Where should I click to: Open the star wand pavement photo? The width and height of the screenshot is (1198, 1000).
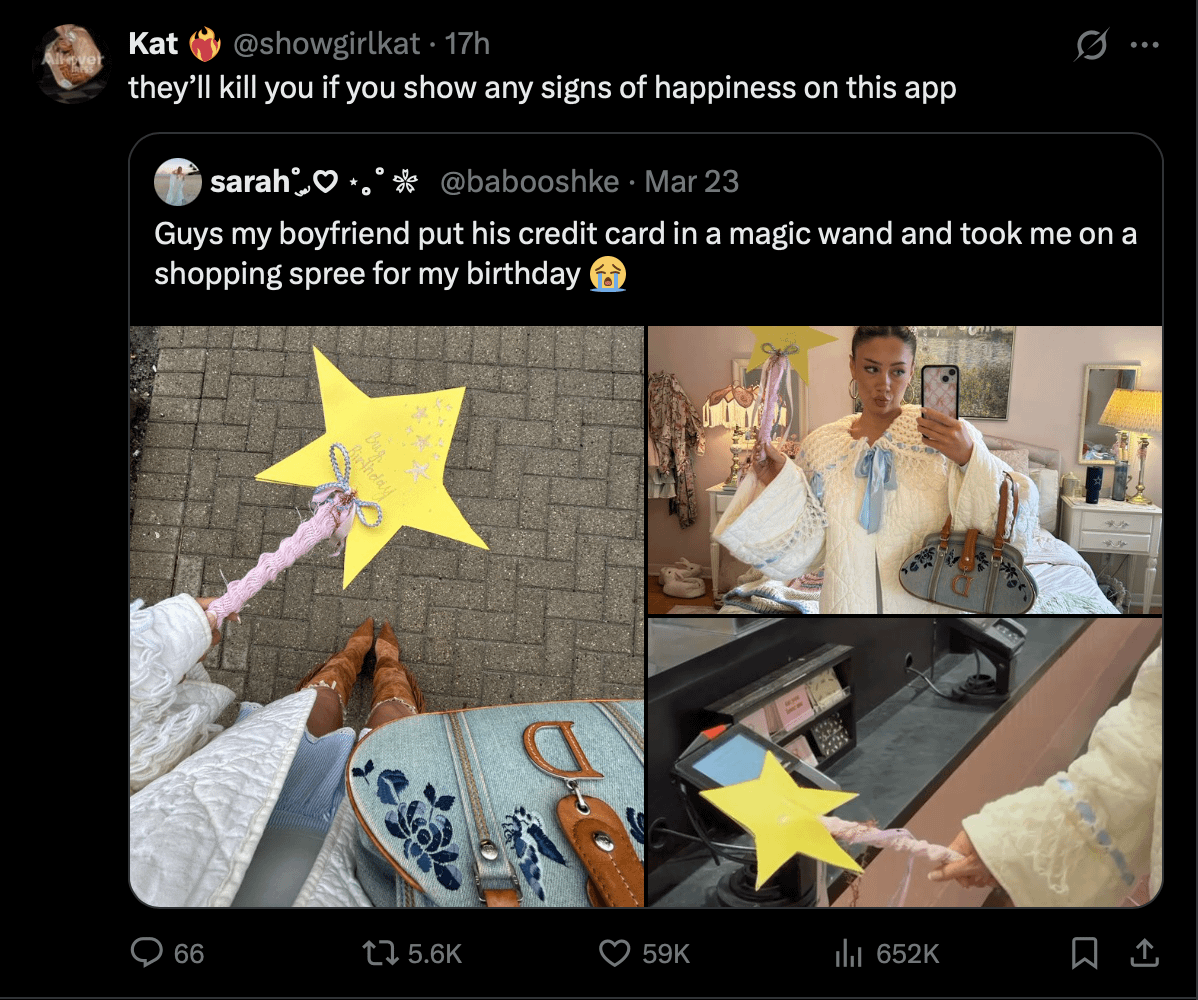tap(387, 616)
